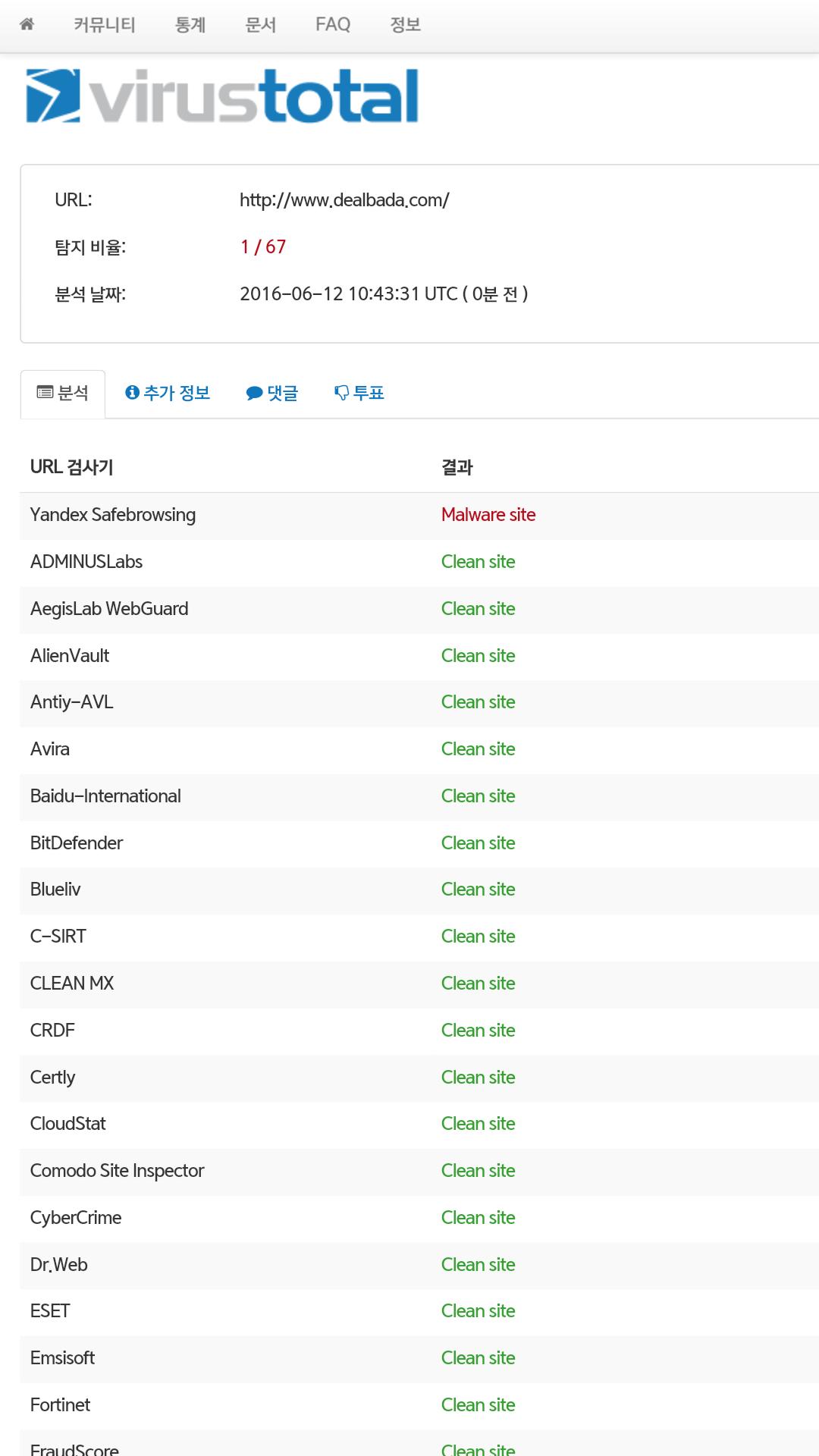Click the 1 / 67 detection ratio

tap(262, 247)
